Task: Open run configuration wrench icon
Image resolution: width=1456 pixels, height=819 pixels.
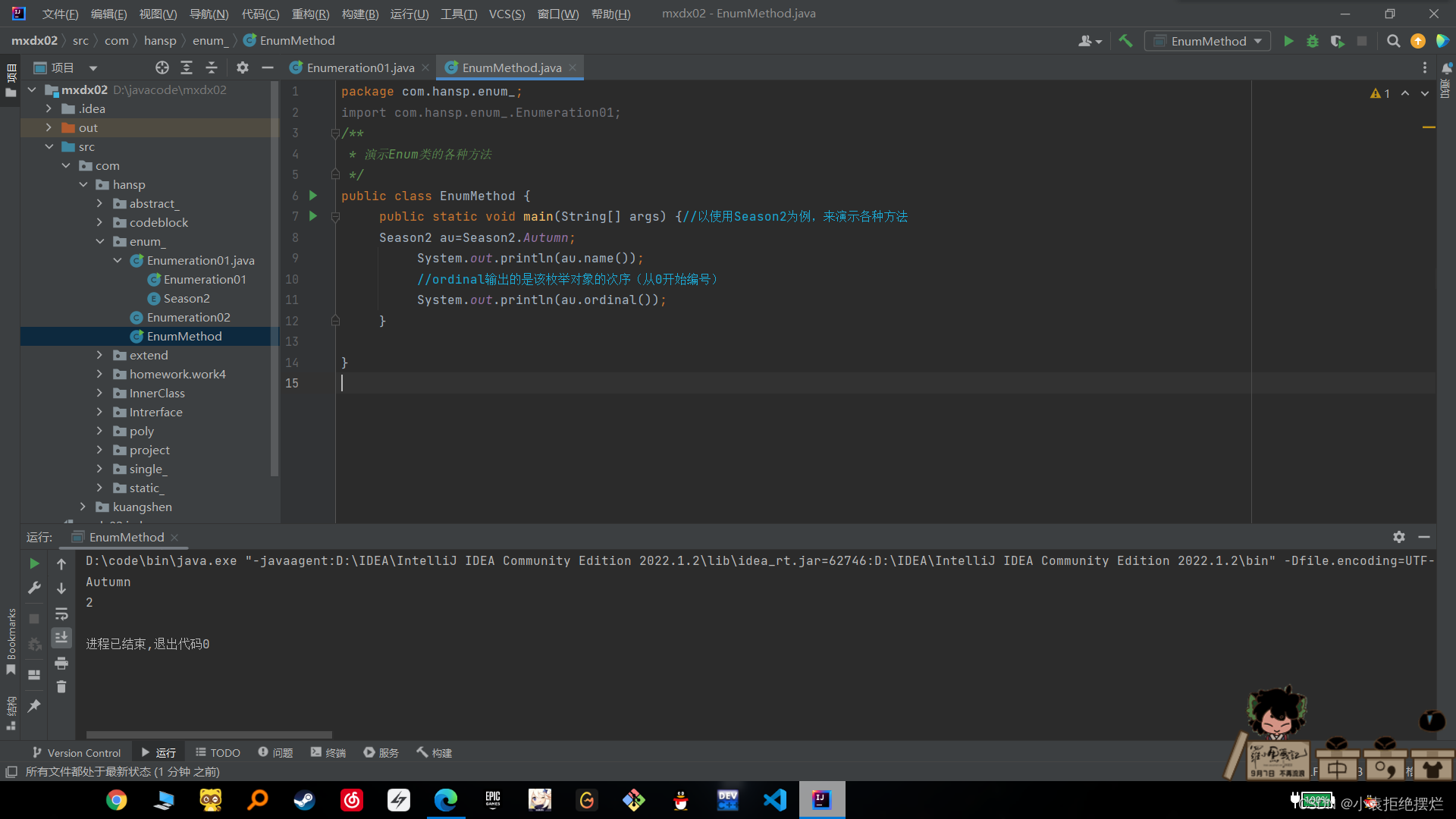Action: coord(34,588)
